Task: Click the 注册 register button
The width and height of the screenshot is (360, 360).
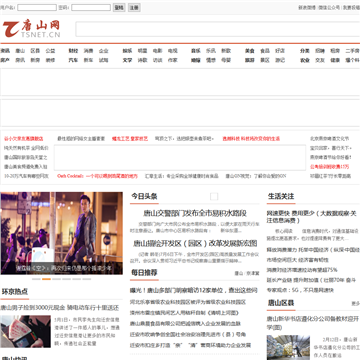Action: (x=134, y=7)
